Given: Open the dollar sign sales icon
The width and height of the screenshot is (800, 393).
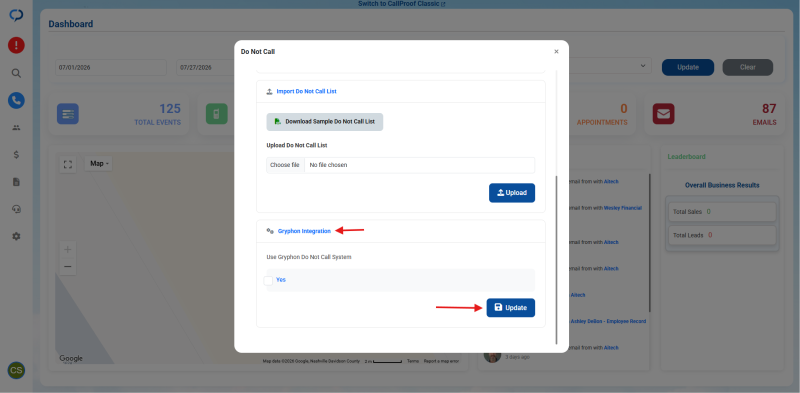Looking at the screenshot, I should point(16,155).
